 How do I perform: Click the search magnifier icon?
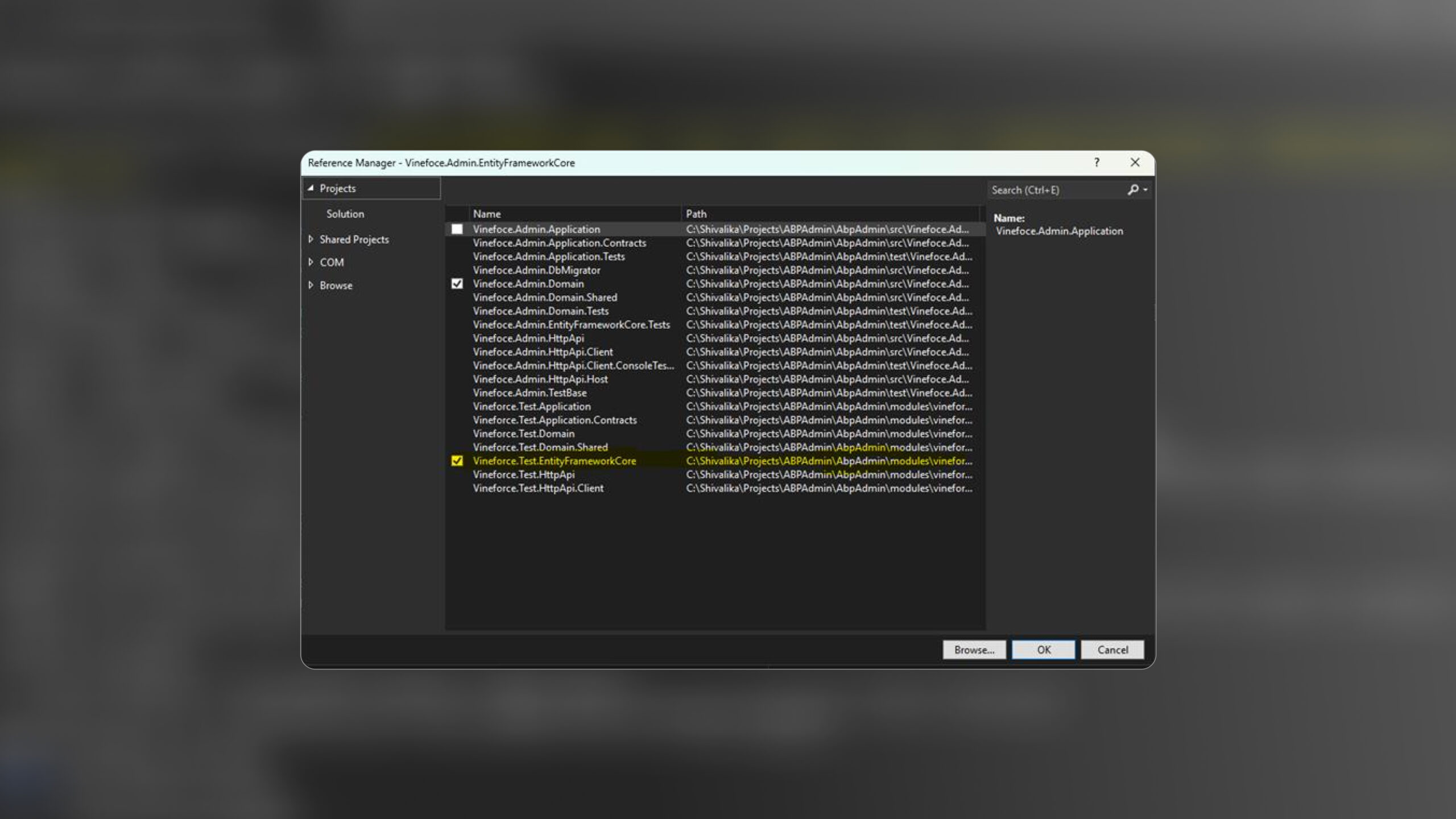coord(1133,190)
